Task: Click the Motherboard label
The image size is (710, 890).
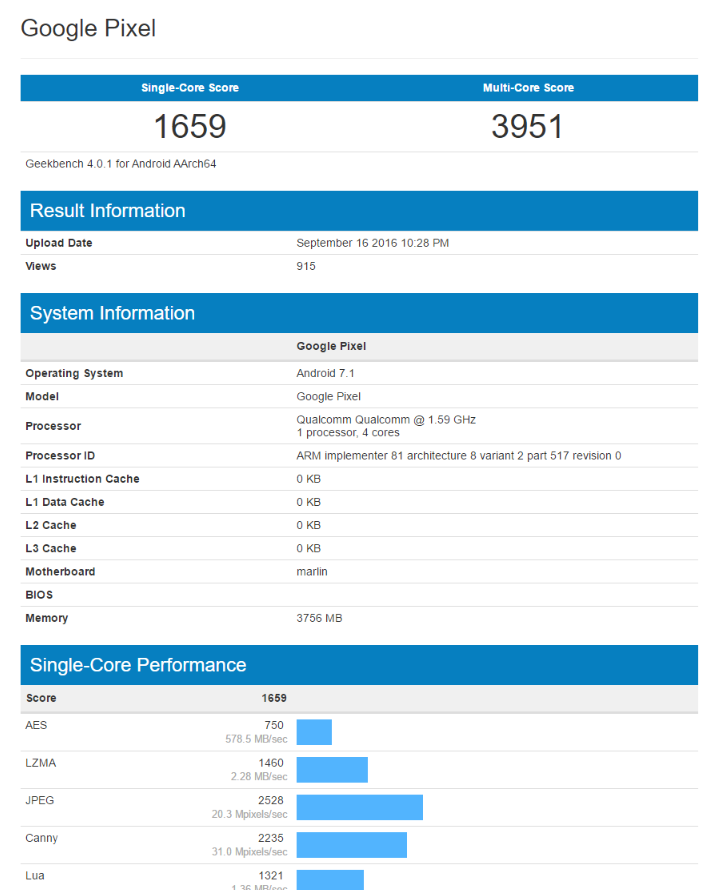Action: coord(60,572)
